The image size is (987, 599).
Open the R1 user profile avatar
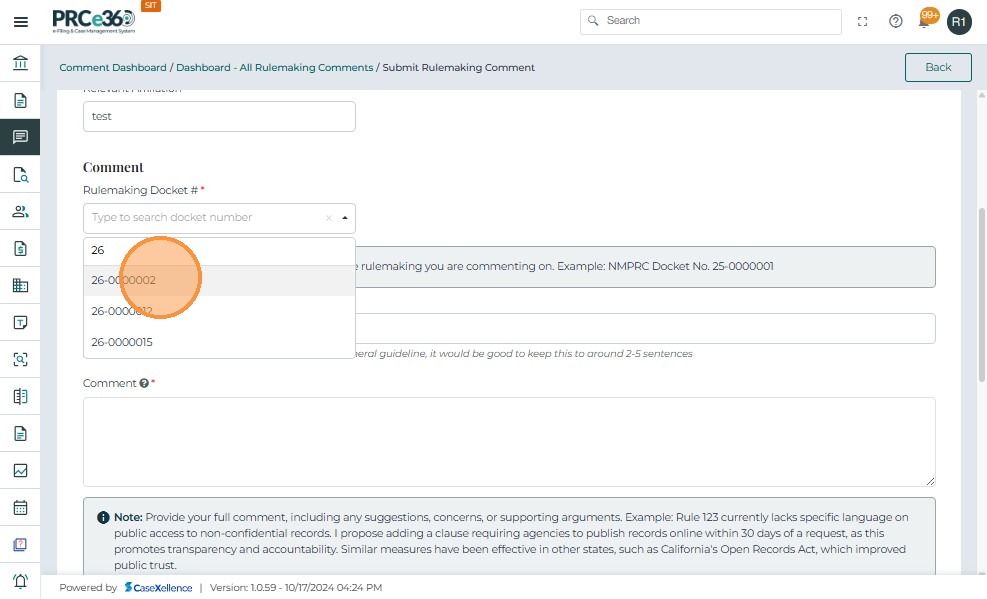(x=959, y=21)
